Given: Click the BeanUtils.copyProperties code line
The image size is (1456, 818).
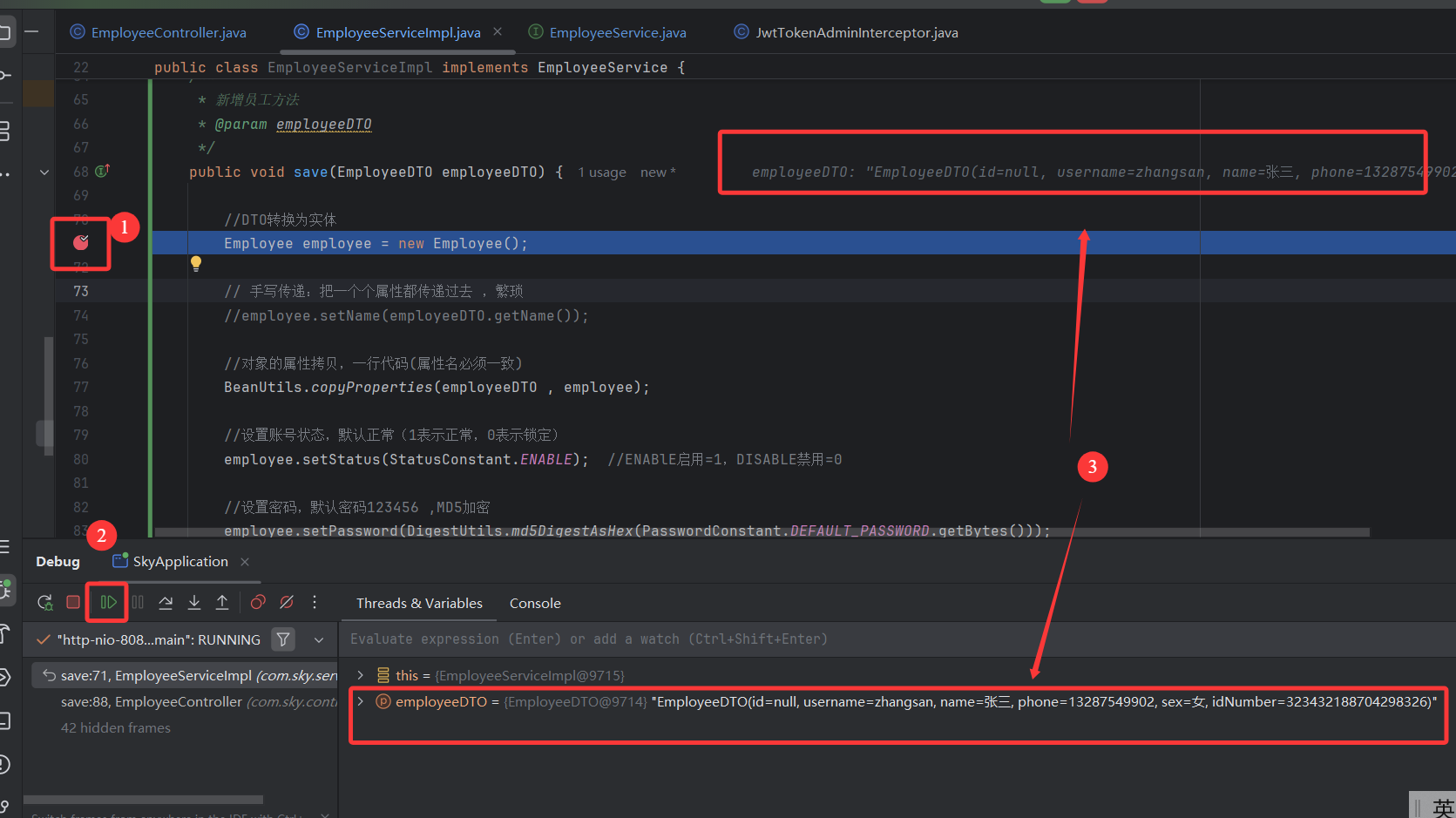Looking at the screenshot, I should [437, 387].
